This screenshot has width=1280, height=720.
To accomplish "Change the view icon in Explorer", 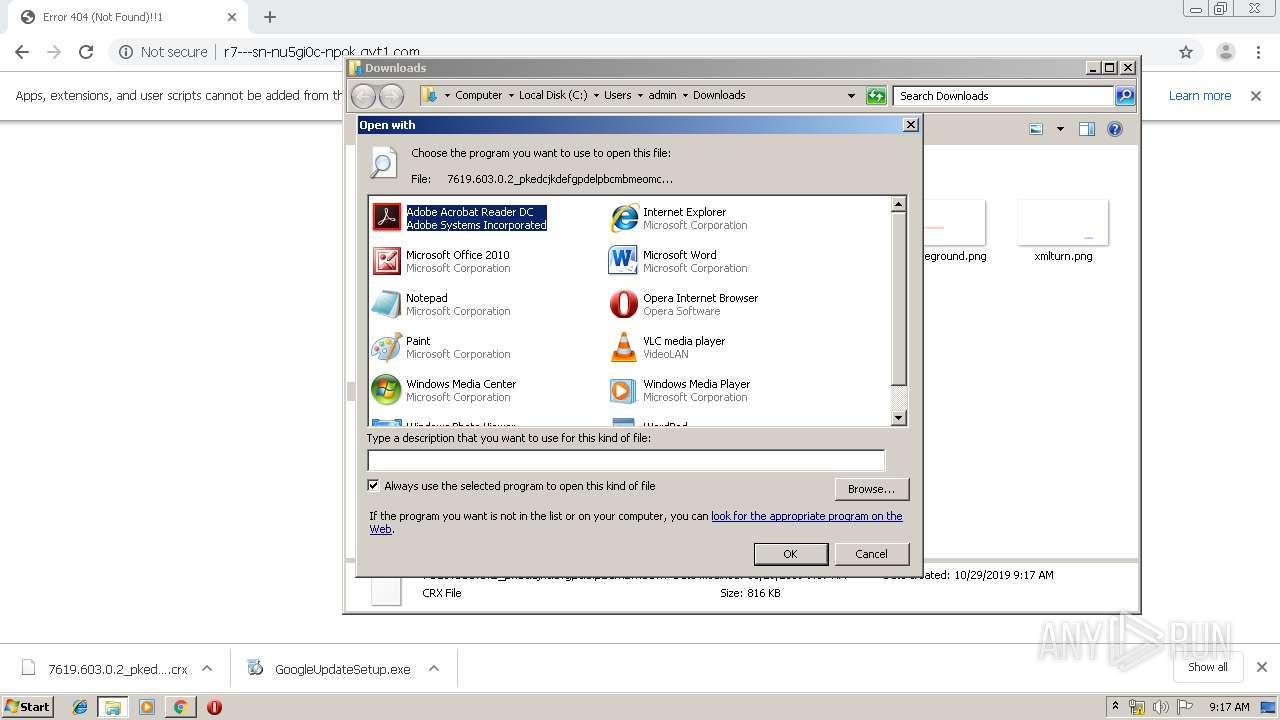I will pyautogui.click(x=1036, y=129).
